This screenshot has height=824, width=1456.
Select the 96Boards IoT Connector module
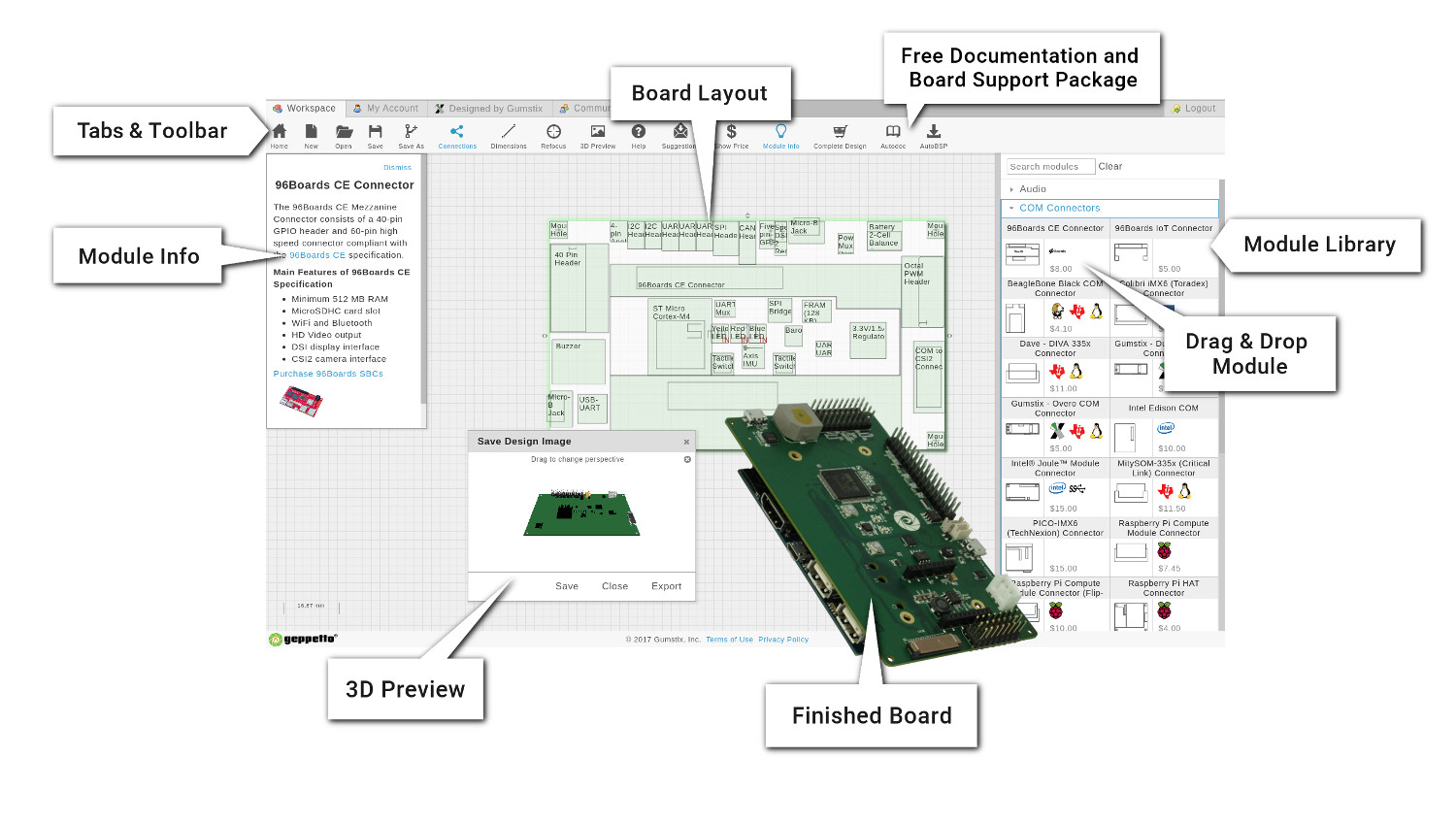coord(1164,248)
